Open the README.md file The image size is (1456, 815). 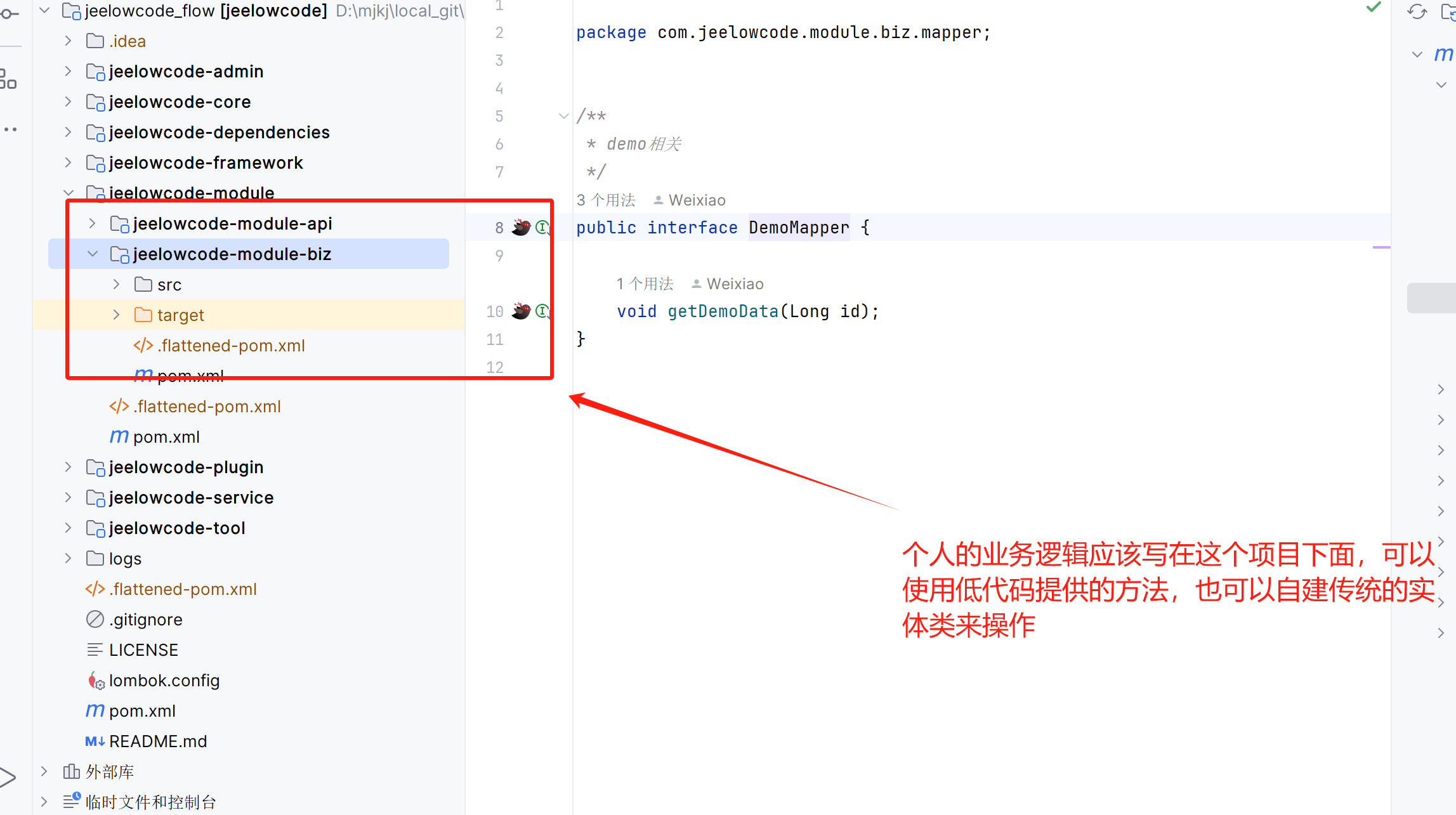158,741
